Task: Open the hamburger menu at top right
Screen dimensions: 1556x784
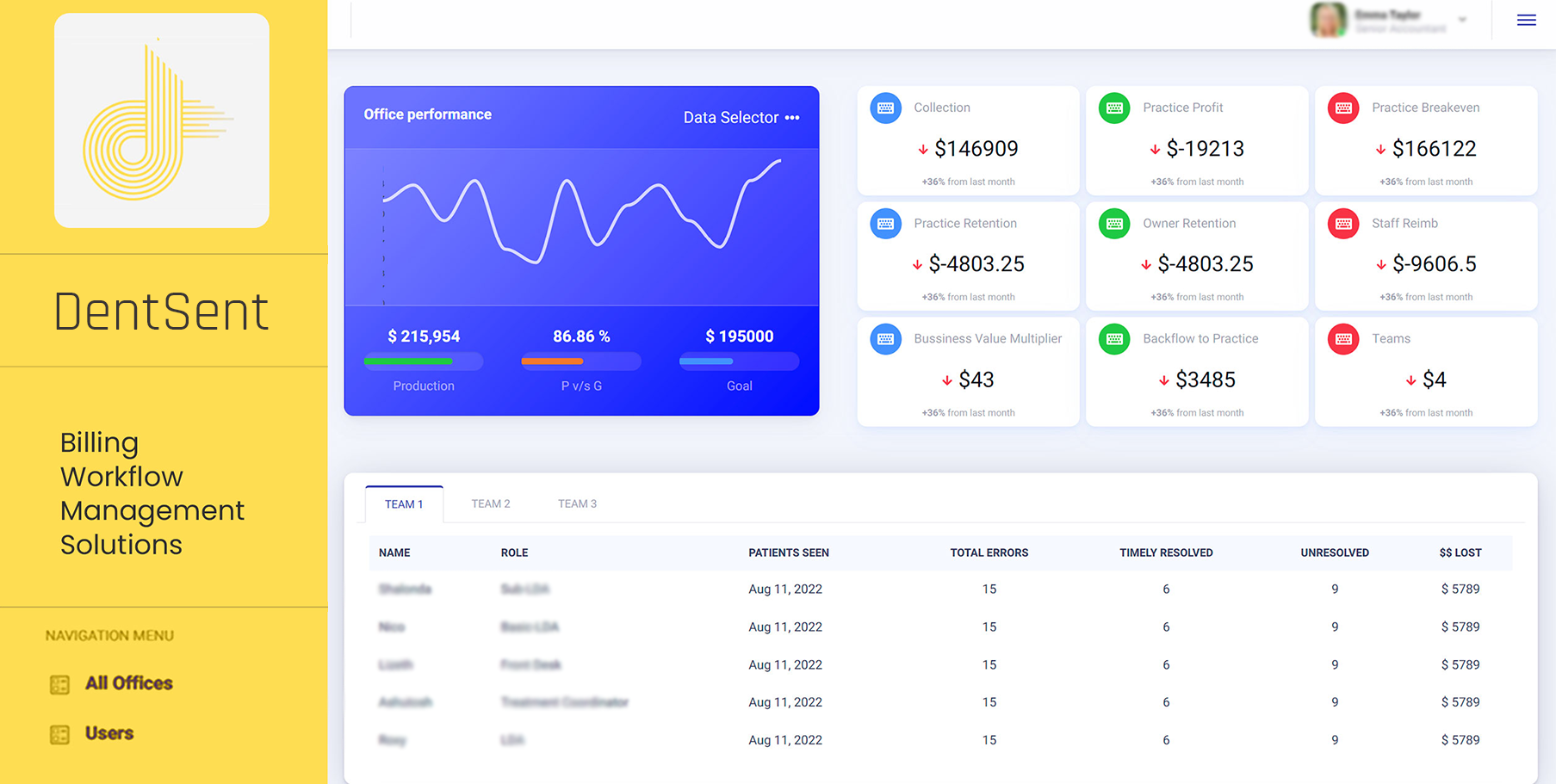Action: pos(1526,20)
